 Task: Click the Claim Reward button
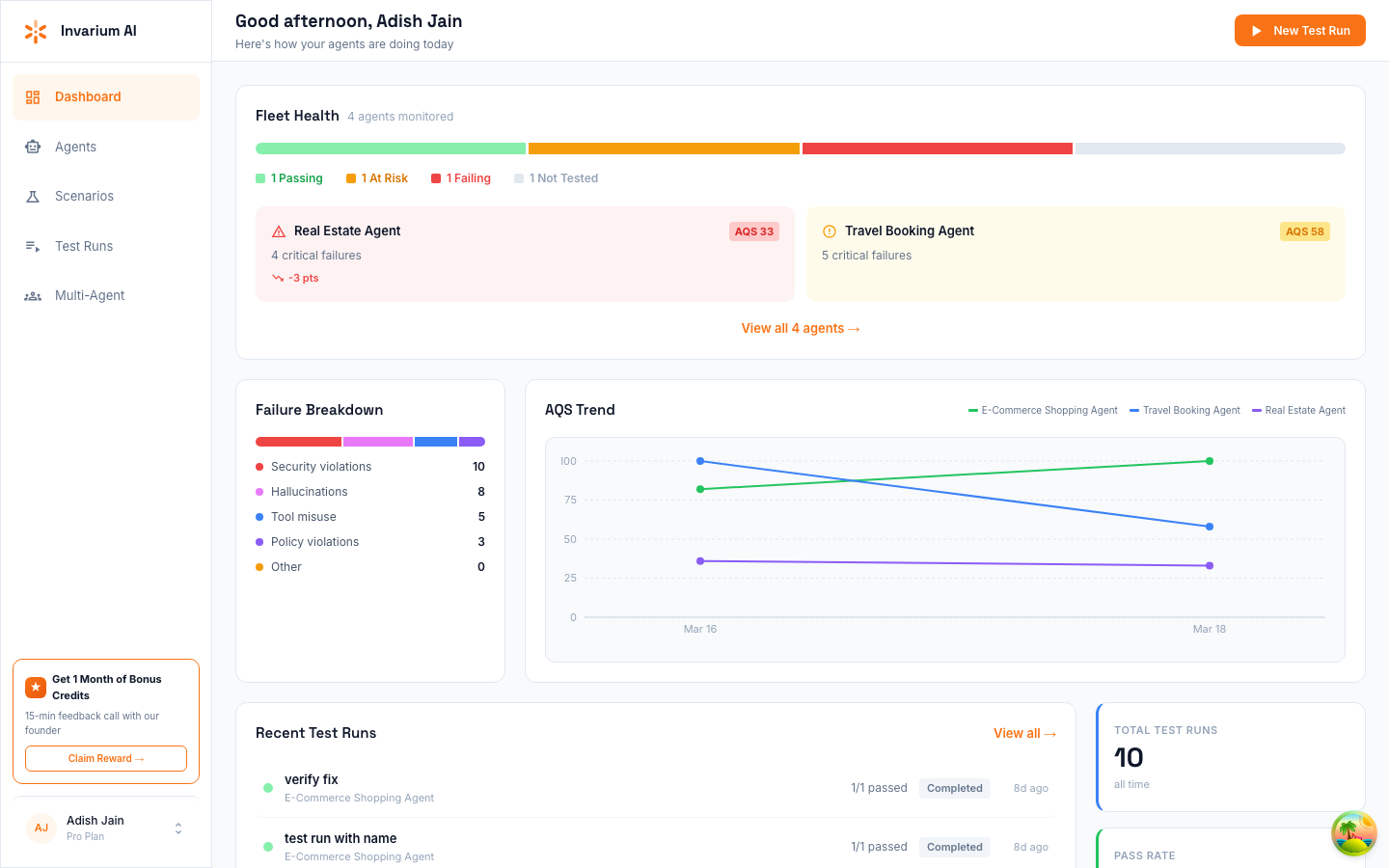105,758
